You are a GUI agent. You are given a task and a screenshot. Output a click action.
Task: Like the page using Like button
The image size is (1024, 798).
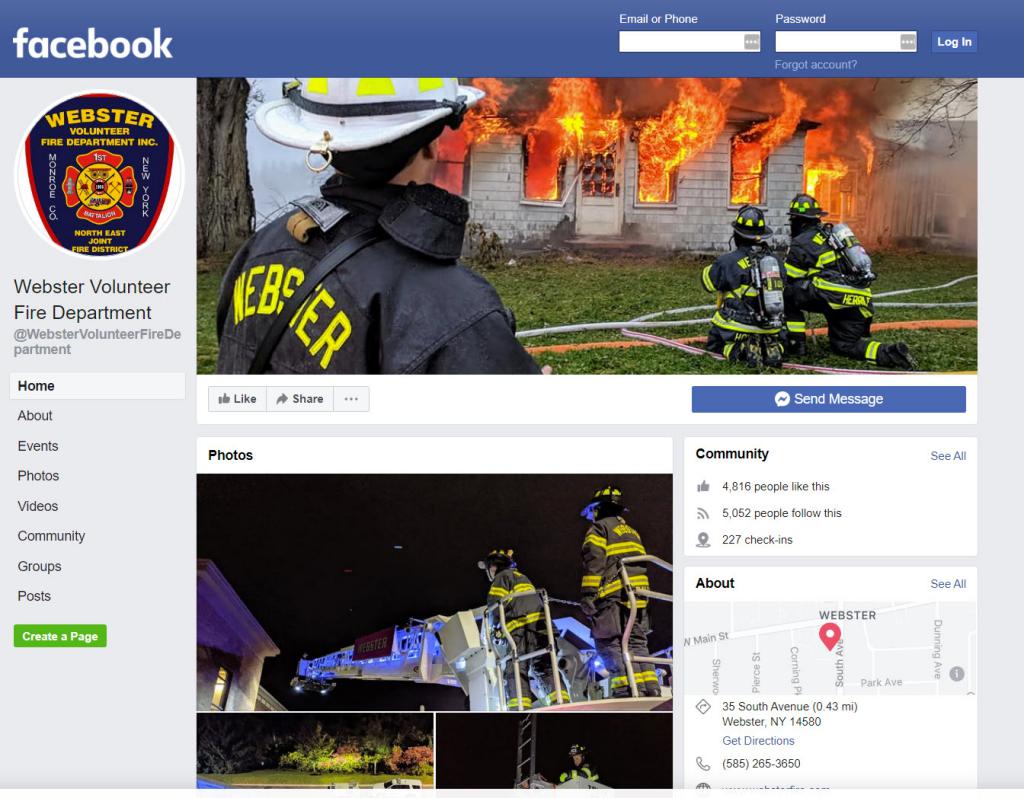click(x=237, y=399)
